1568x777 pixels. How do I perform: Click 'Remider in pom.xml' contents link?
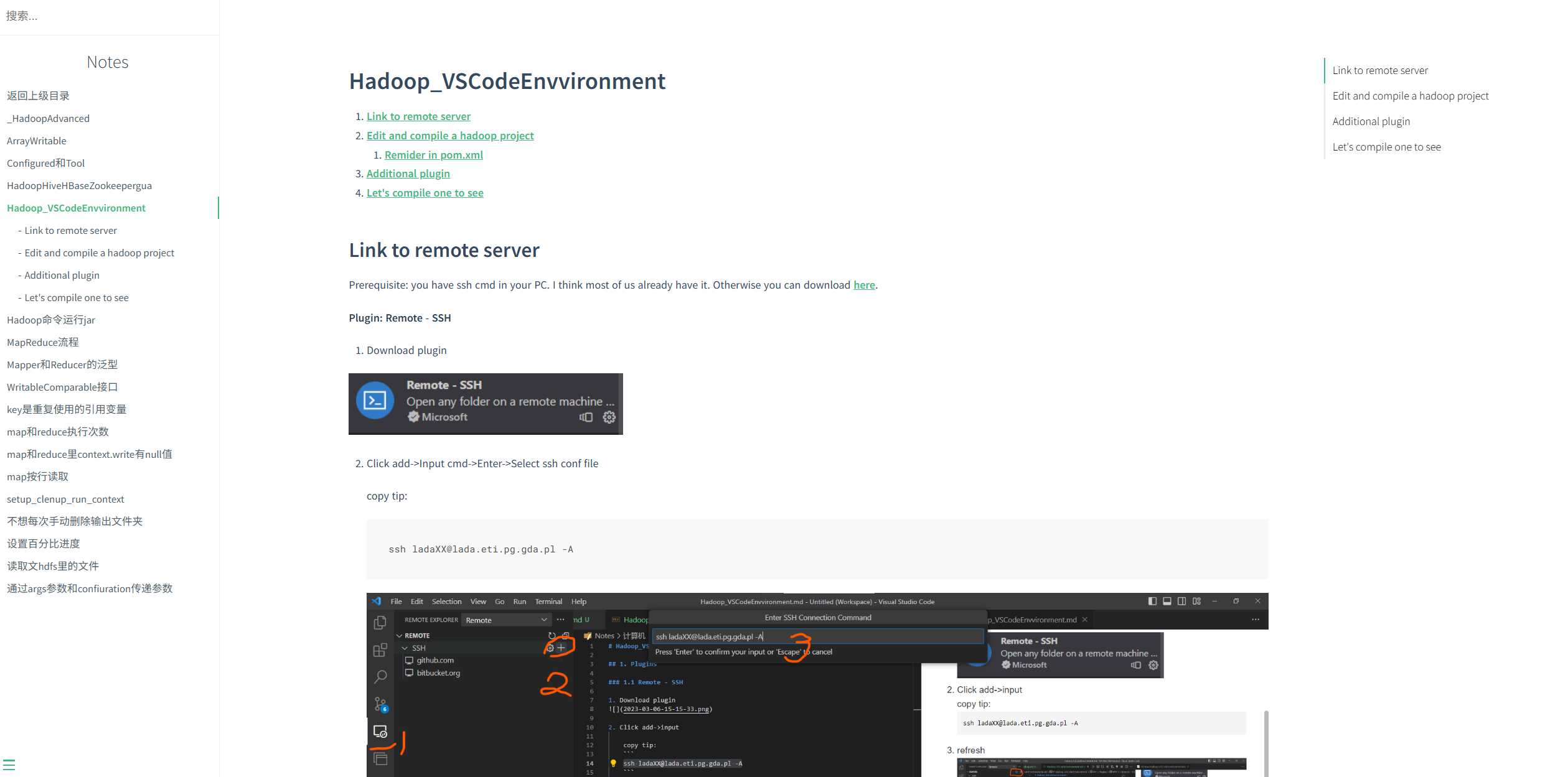click(x=434, y=155)
